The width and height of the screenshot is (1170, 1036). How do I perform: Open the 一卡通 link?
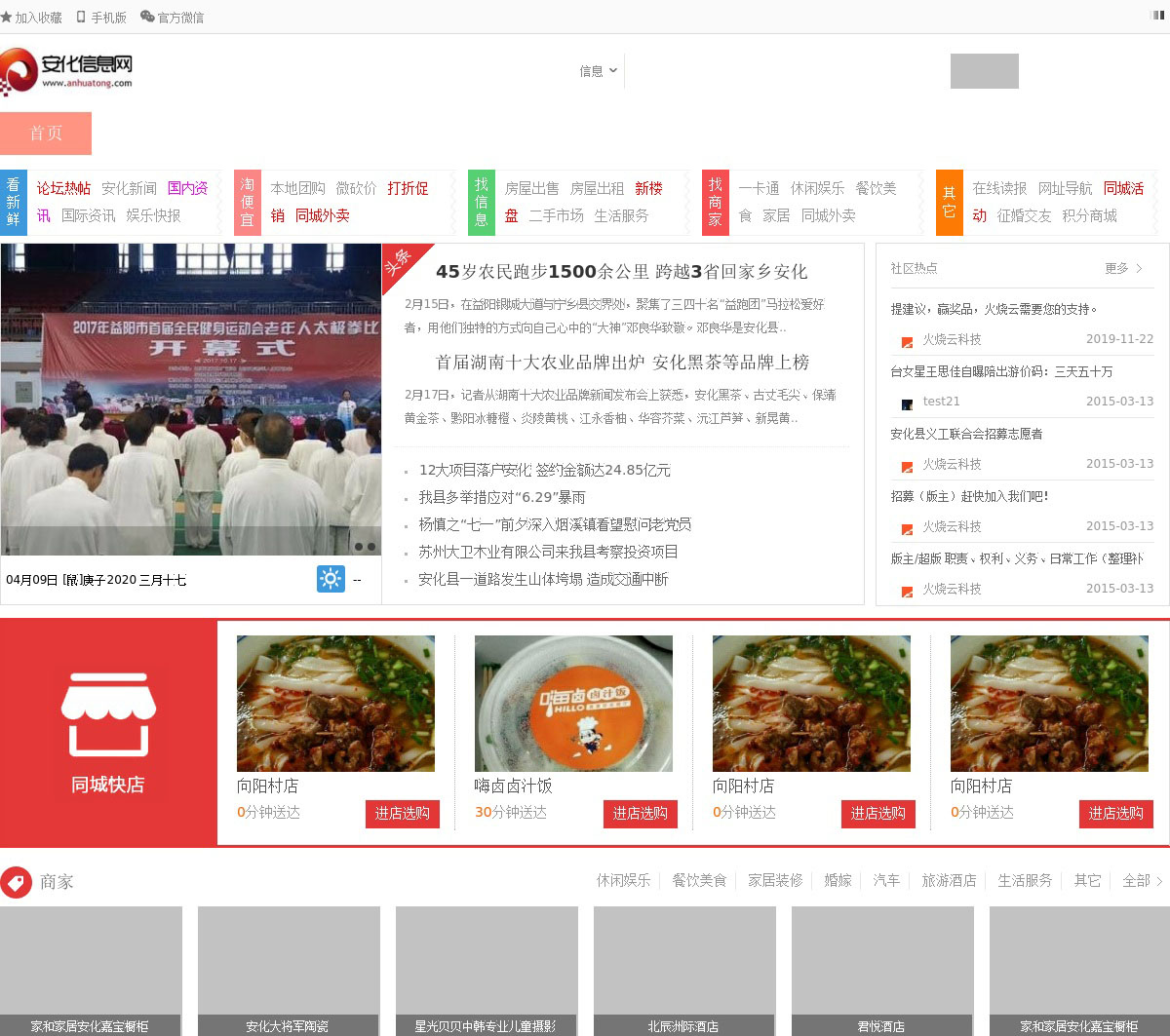click(x=759, y=188)
